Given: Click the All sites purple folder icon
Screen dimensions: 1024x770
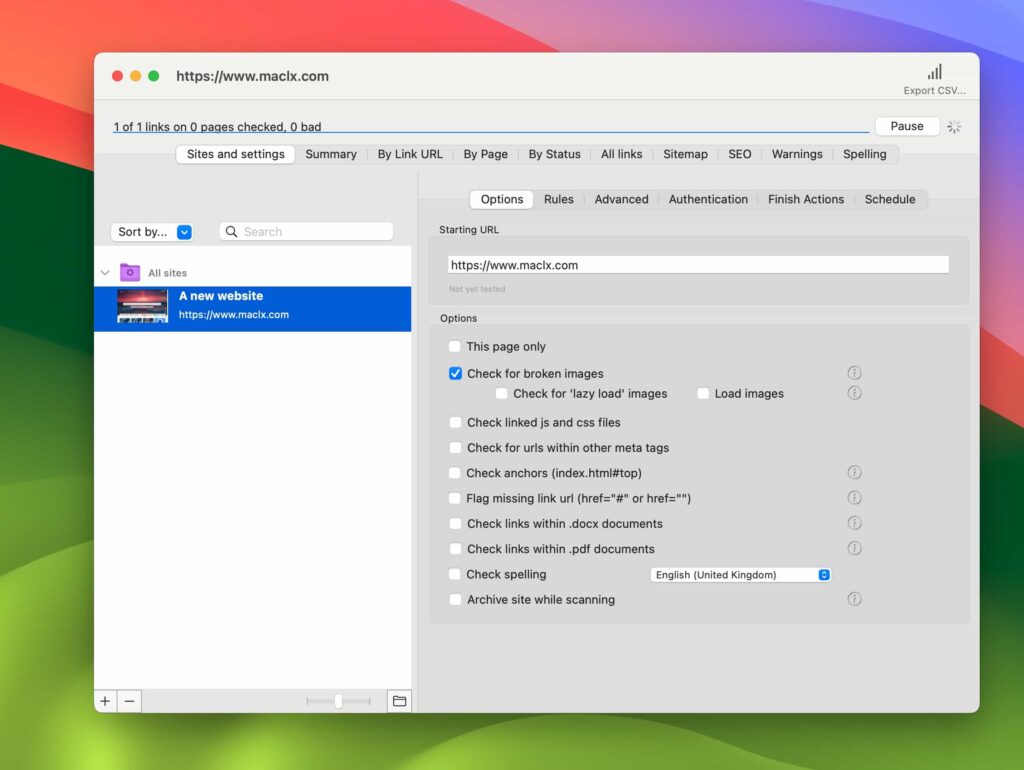Looking at the screenshot, I should tap(129, 271).
